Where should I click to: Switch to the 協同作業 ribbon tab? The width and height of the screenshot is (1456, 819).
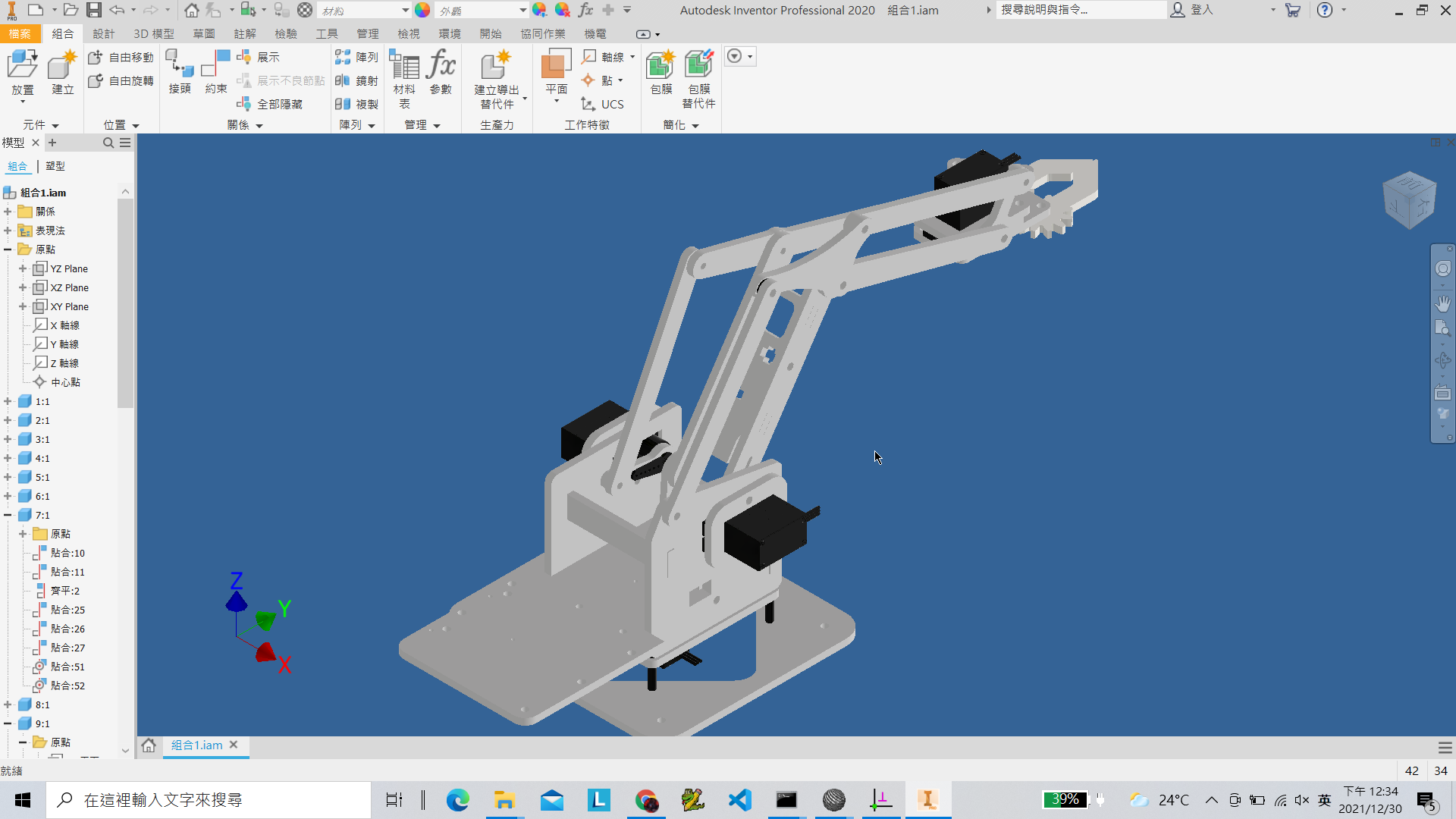(x=543, y=34)
